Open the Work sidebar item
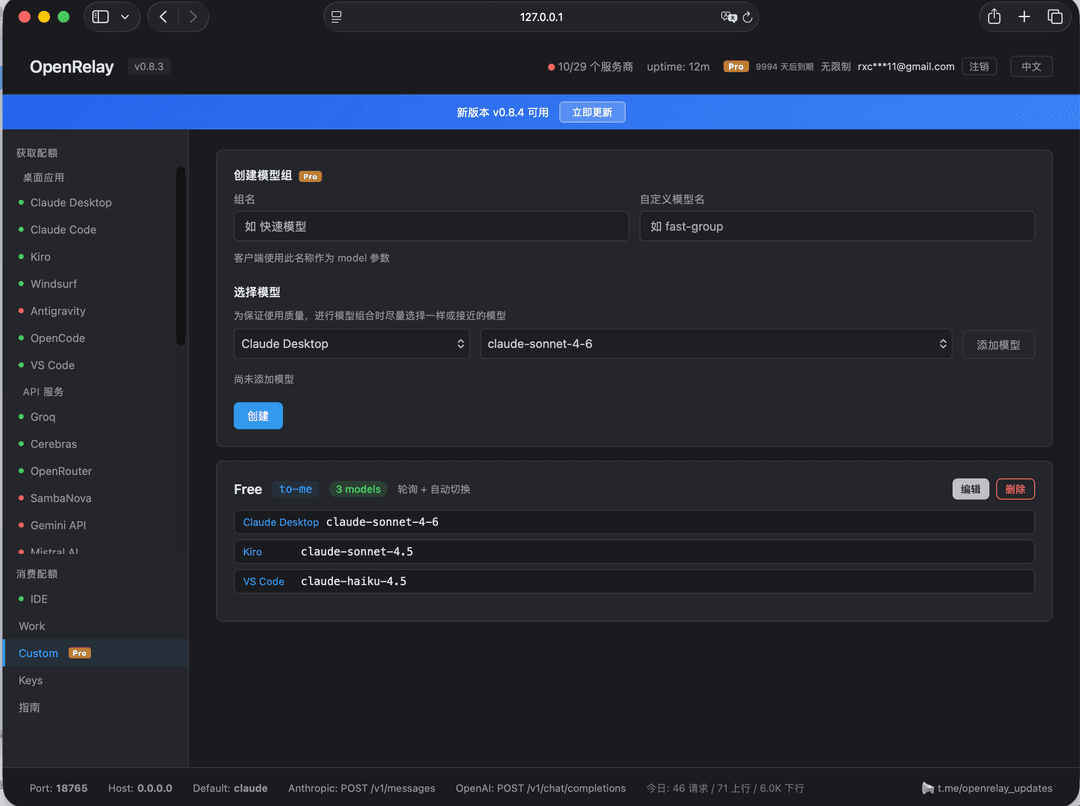The height and width of the screenshot is (806, 1080). (x=32, y=626)
